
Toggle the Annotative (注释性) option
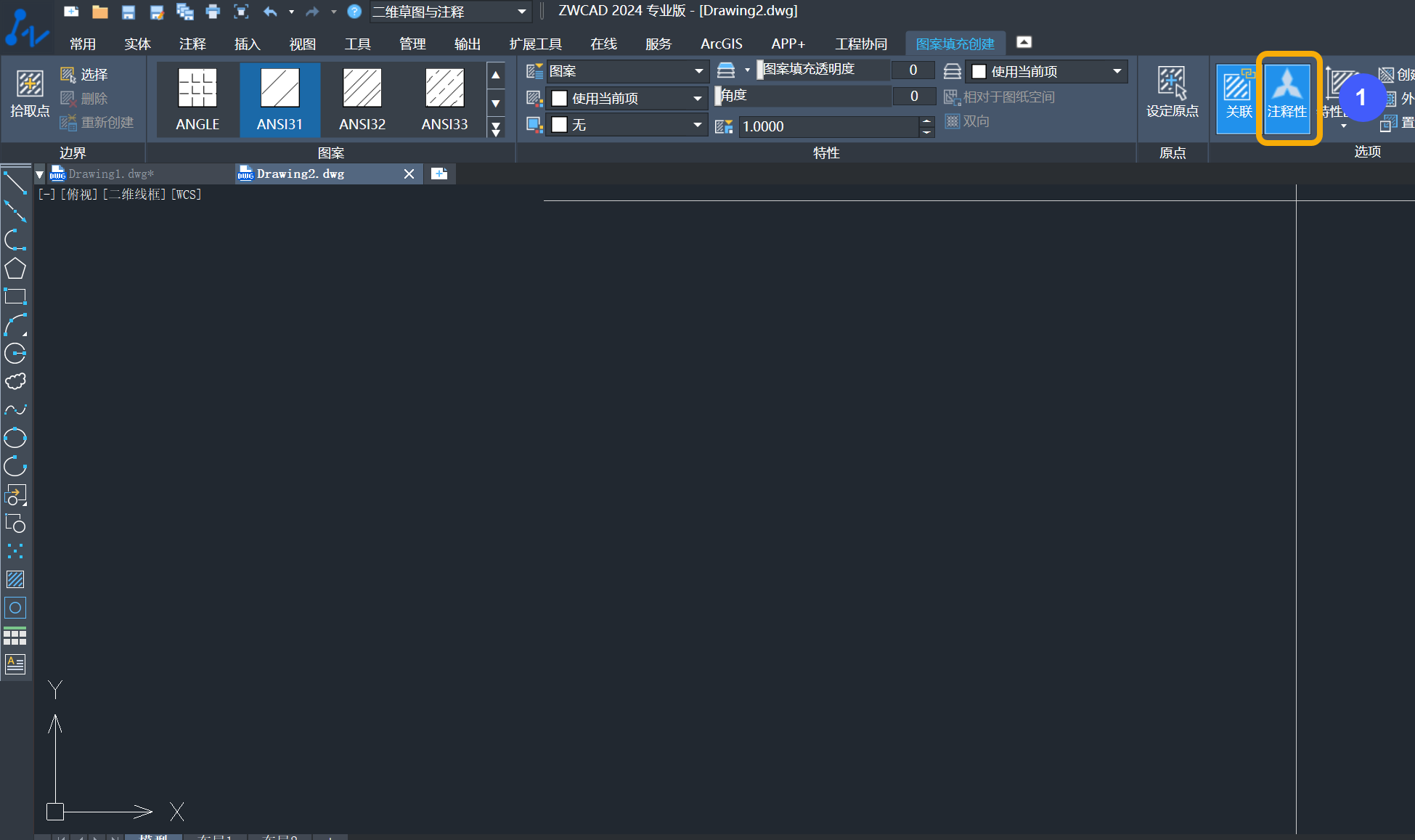pos(1286,99)
